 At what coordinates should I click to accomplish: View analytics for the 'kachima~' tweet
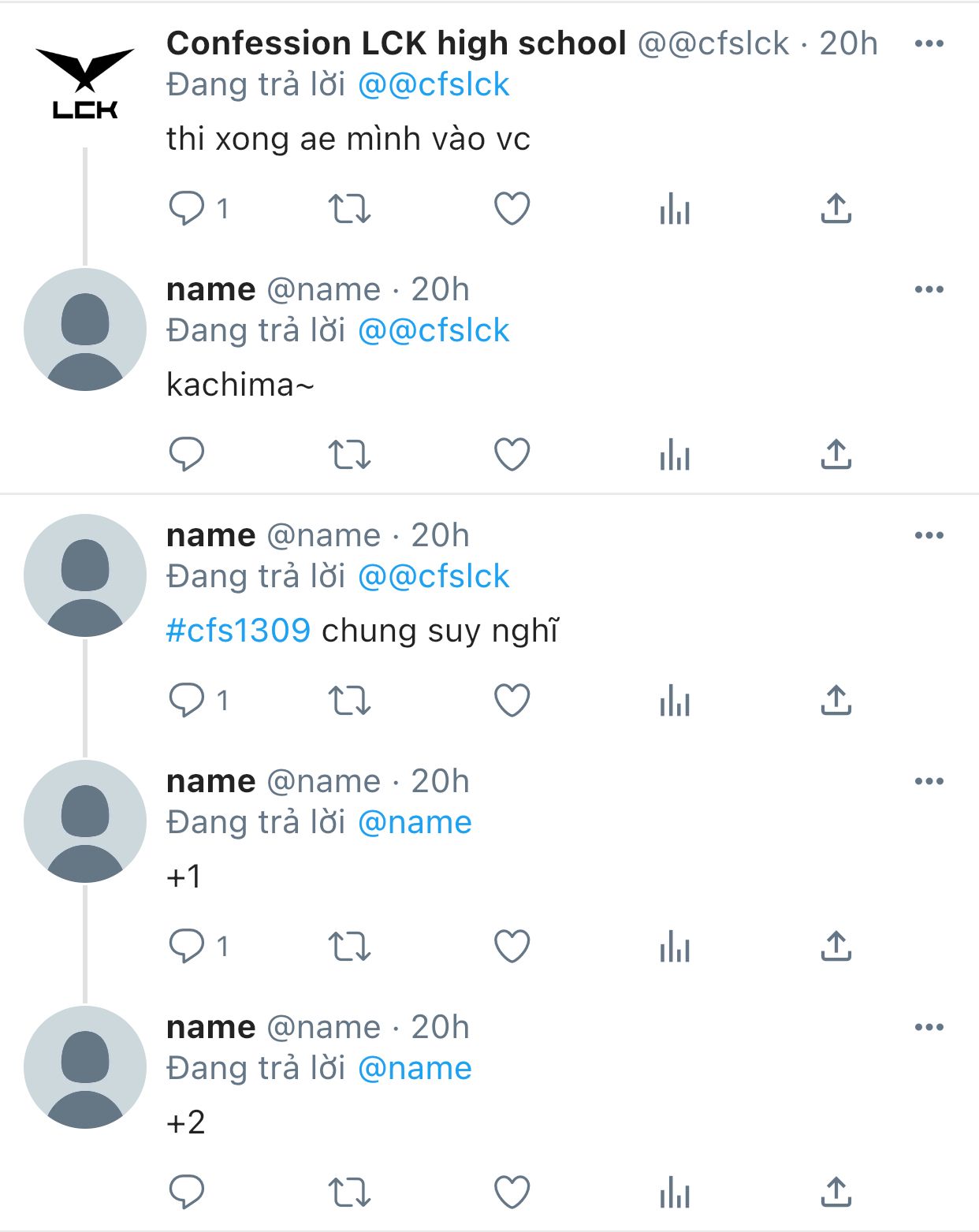[675, 456]
